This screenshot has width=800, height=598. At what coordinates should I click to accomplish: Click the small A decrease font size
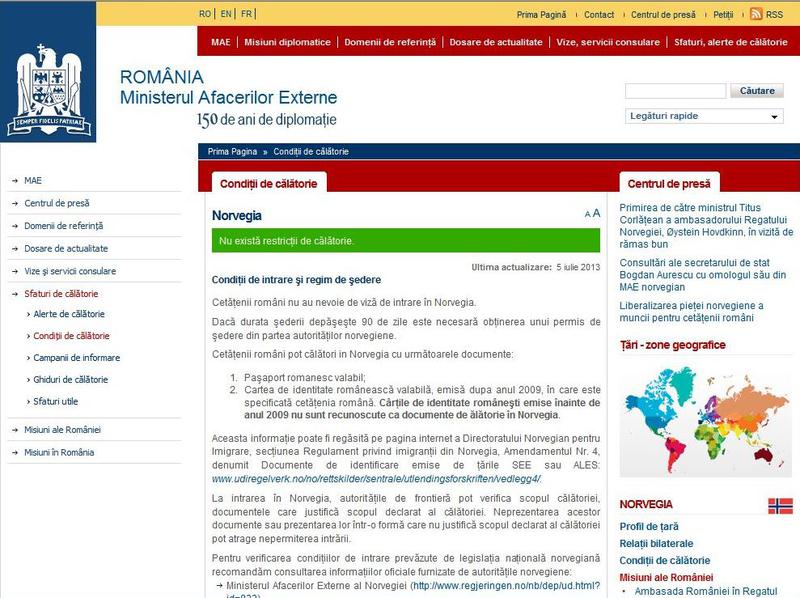(x=587, y=215)
